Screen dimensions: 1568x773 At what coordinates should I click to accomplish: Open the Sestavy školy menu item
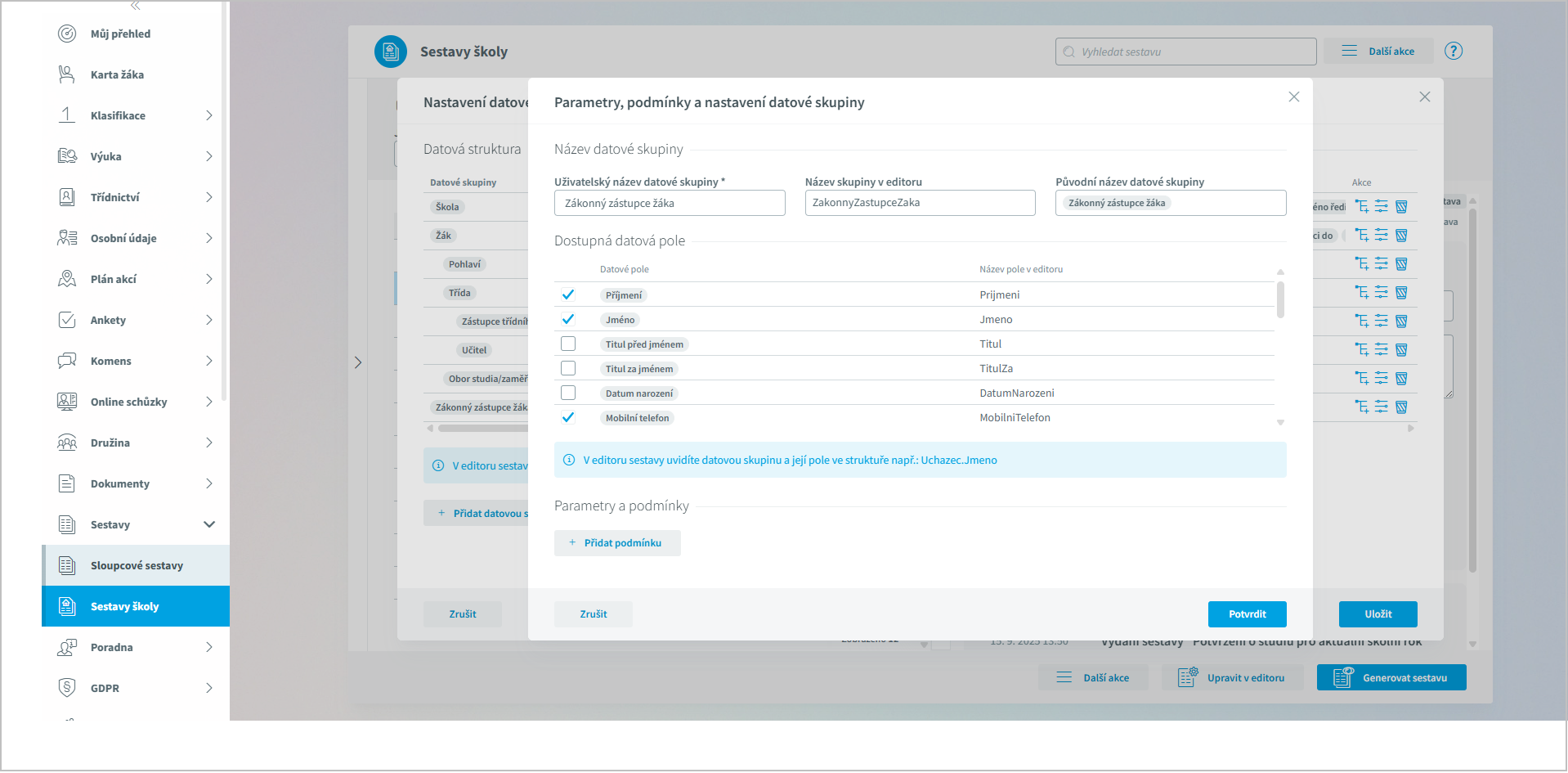click(x=125, y=606)
